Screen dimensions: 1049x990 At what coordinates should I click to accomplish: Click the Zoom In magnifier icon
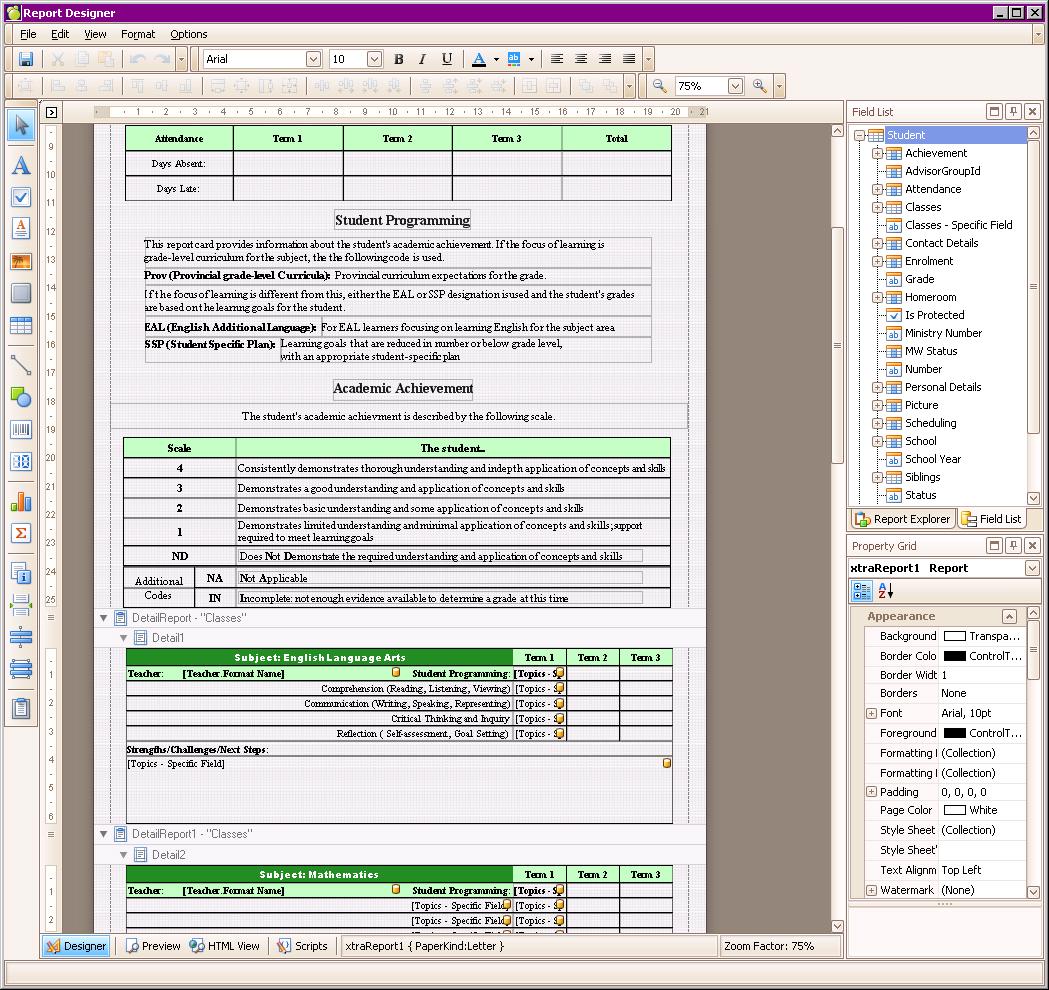pos(760,86)
